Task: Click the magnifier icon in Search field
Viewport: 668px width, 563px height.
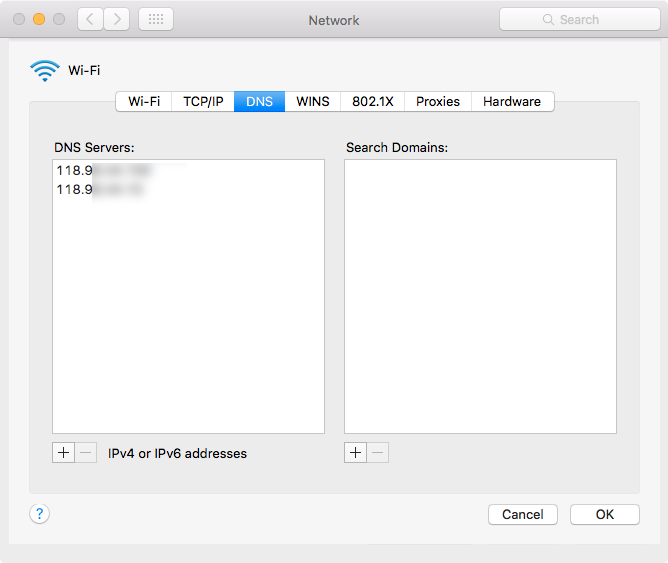Action: click(x=548, y=20)
